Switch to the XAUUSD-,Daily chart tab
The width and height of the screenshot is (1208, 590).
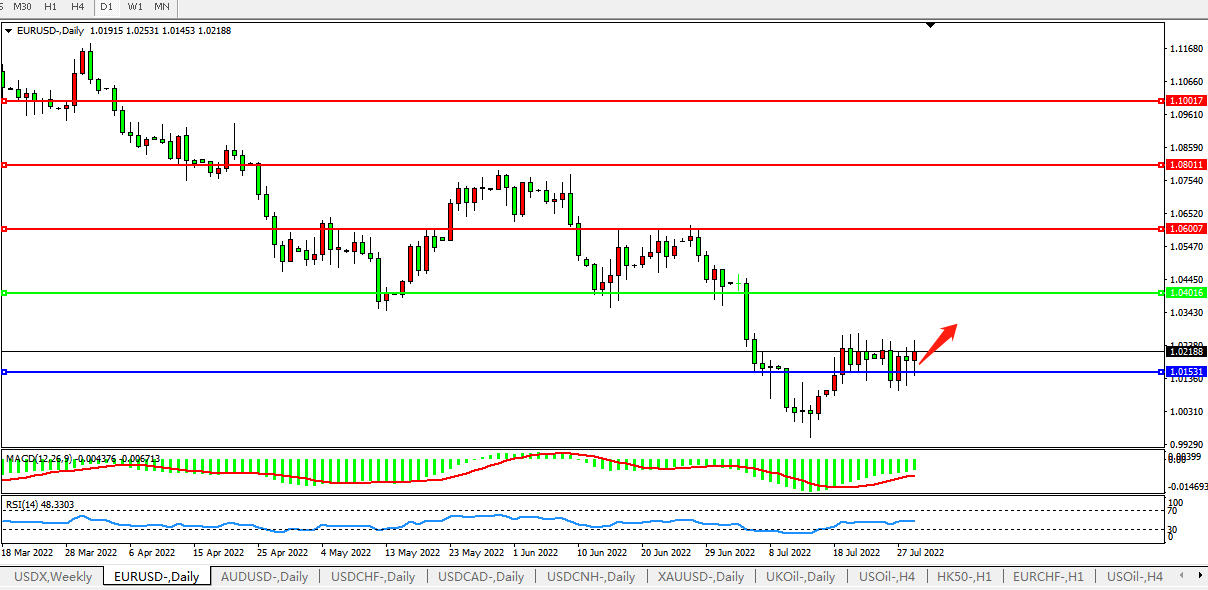pos(700,577)
